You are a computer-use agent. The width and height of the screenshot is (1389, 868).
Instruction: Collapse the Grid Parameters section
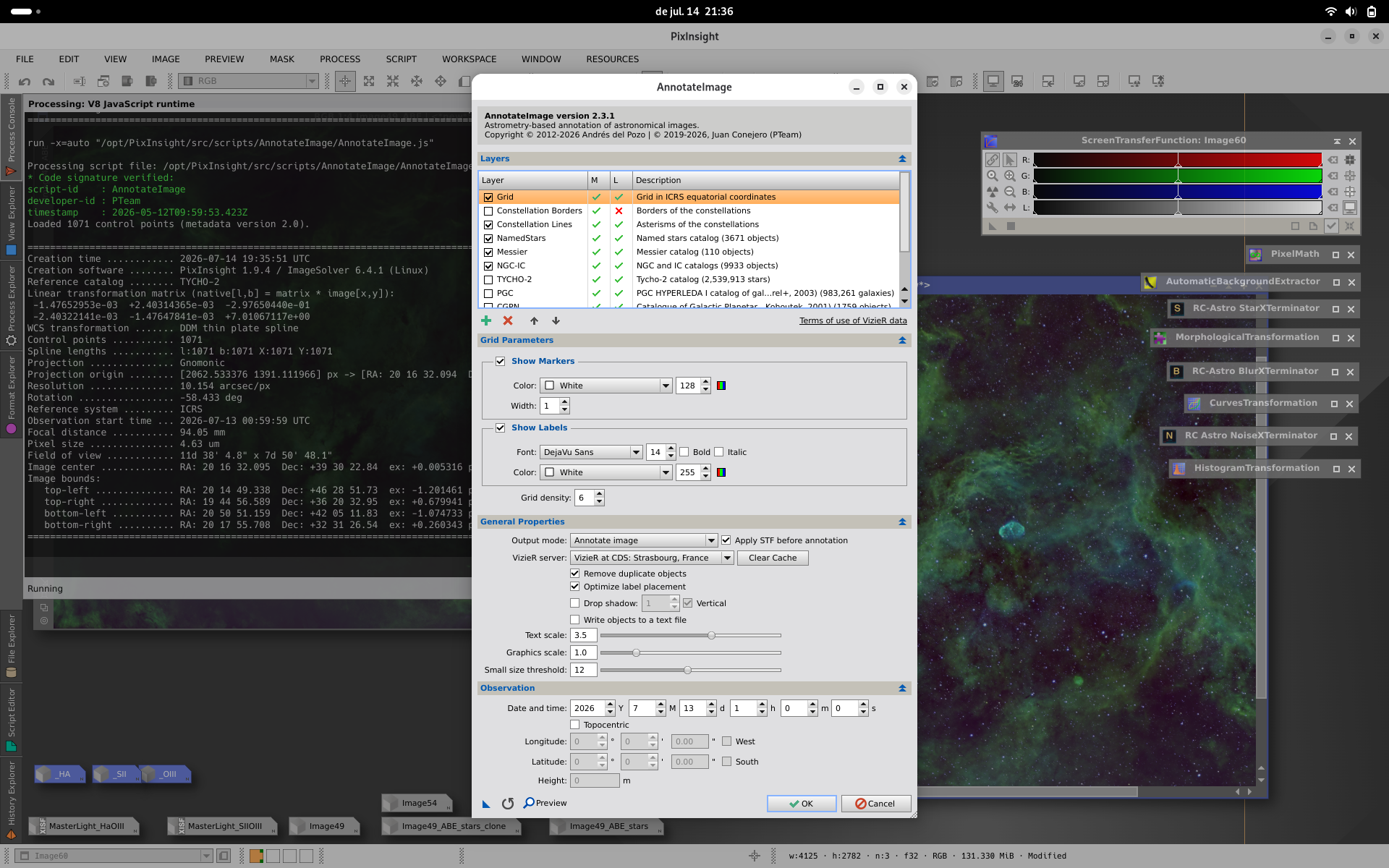902,340
